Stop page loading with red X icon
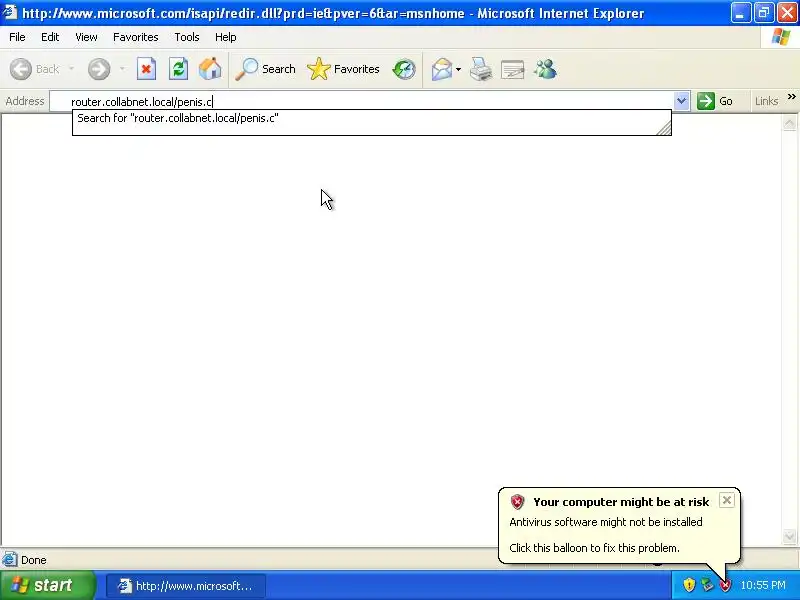This screenshot has height=600, width=800. 146,69
